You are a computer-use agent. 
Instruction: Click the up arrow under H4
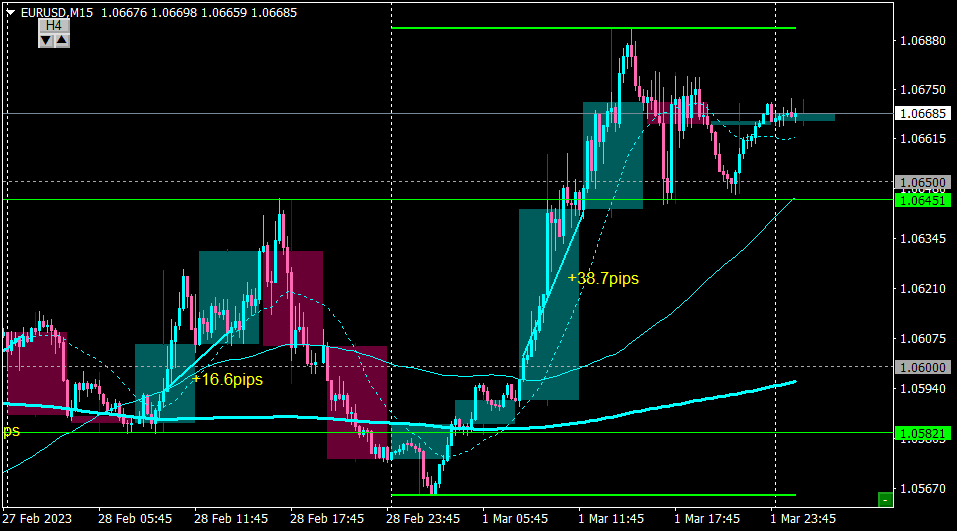point(62,40)
